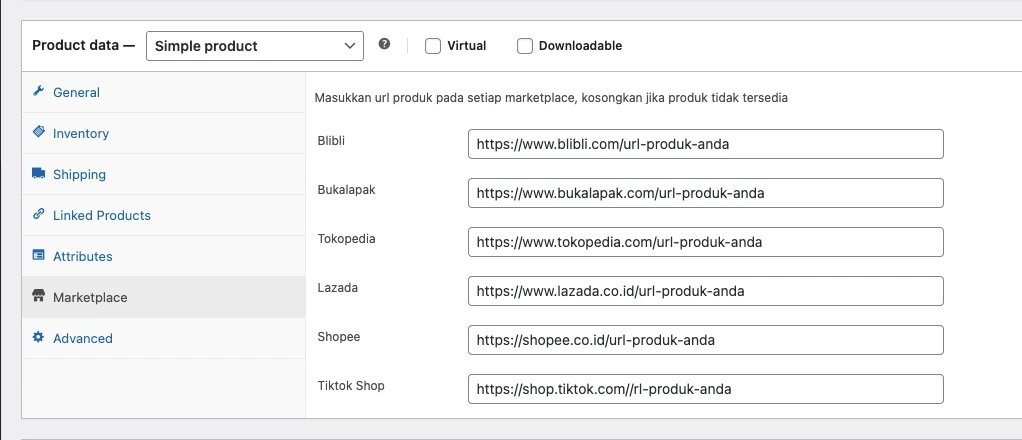Focus the Tokopedia URL field
The width and height of the screenshot is (1022, 440).
coord(706,242)
